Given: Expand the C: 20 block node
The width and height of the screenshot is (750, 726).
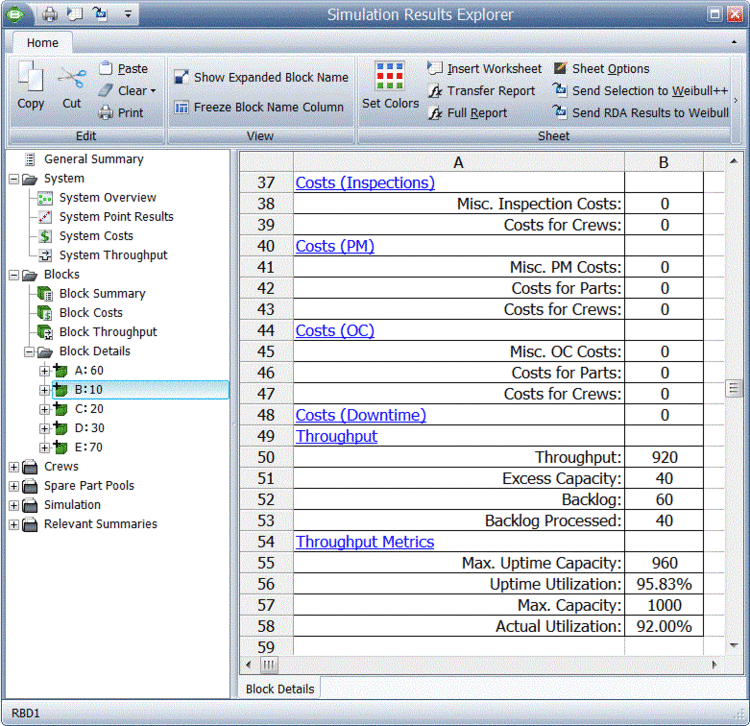Looking at the screenshot, I should click(x=44, y=409).
